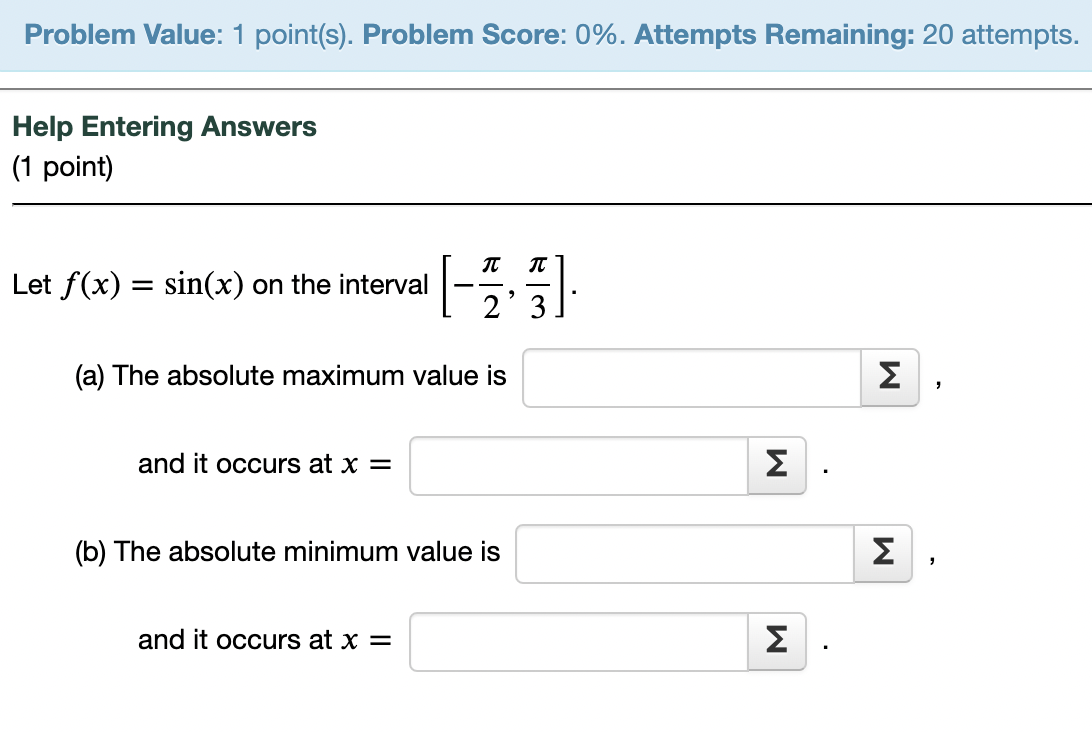1092x732 pixels.
Task: Click the absolute maximum value answer box
Action: click(690, 377)
